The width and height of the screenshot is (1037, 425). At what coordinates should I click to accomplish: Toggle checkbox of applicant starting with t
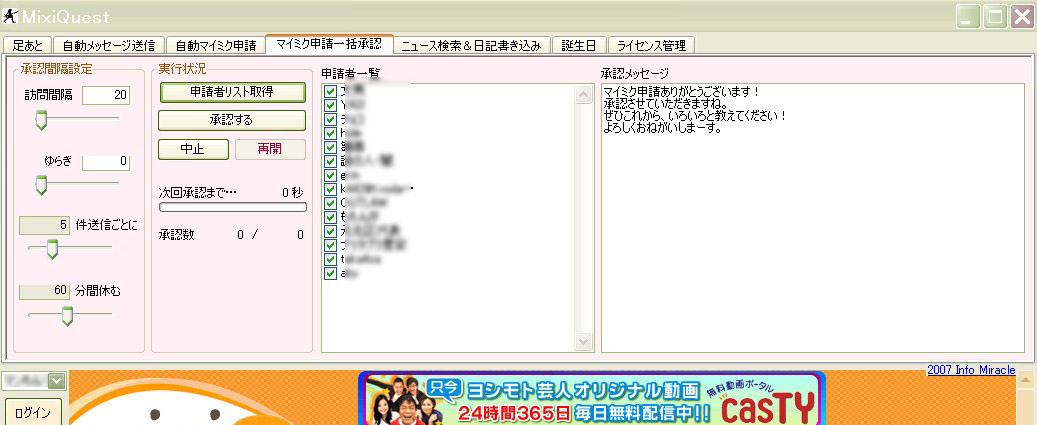click(331, 259)
